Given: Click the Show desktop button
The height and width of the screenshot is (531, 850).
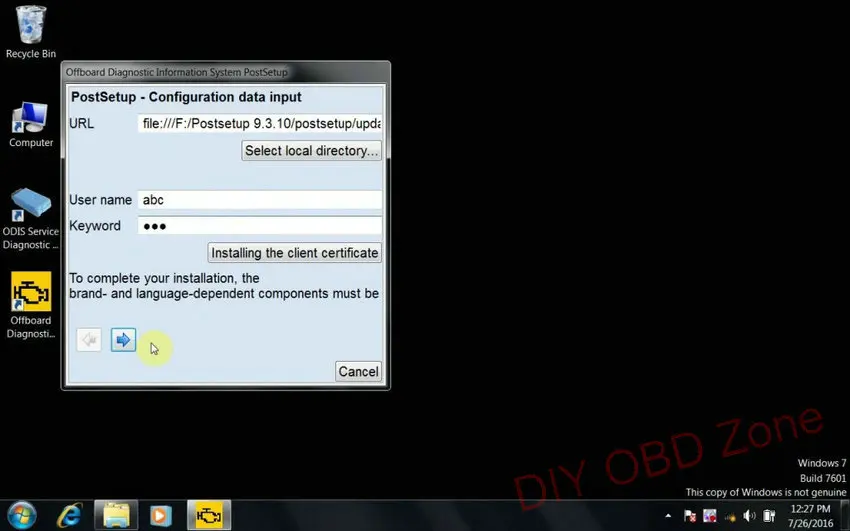Looking at the screenshot, I should (x=846, y=515).
